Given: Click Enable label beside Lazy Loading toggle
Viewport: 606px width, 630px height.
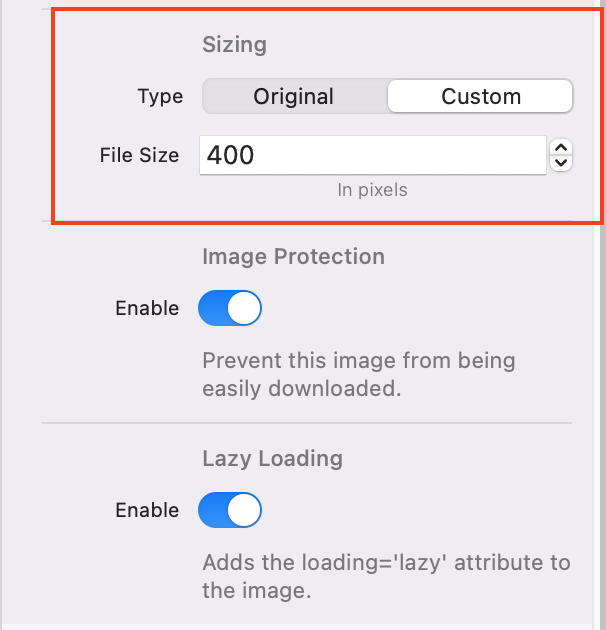Looking at the screenshot, I should (147, 510).
